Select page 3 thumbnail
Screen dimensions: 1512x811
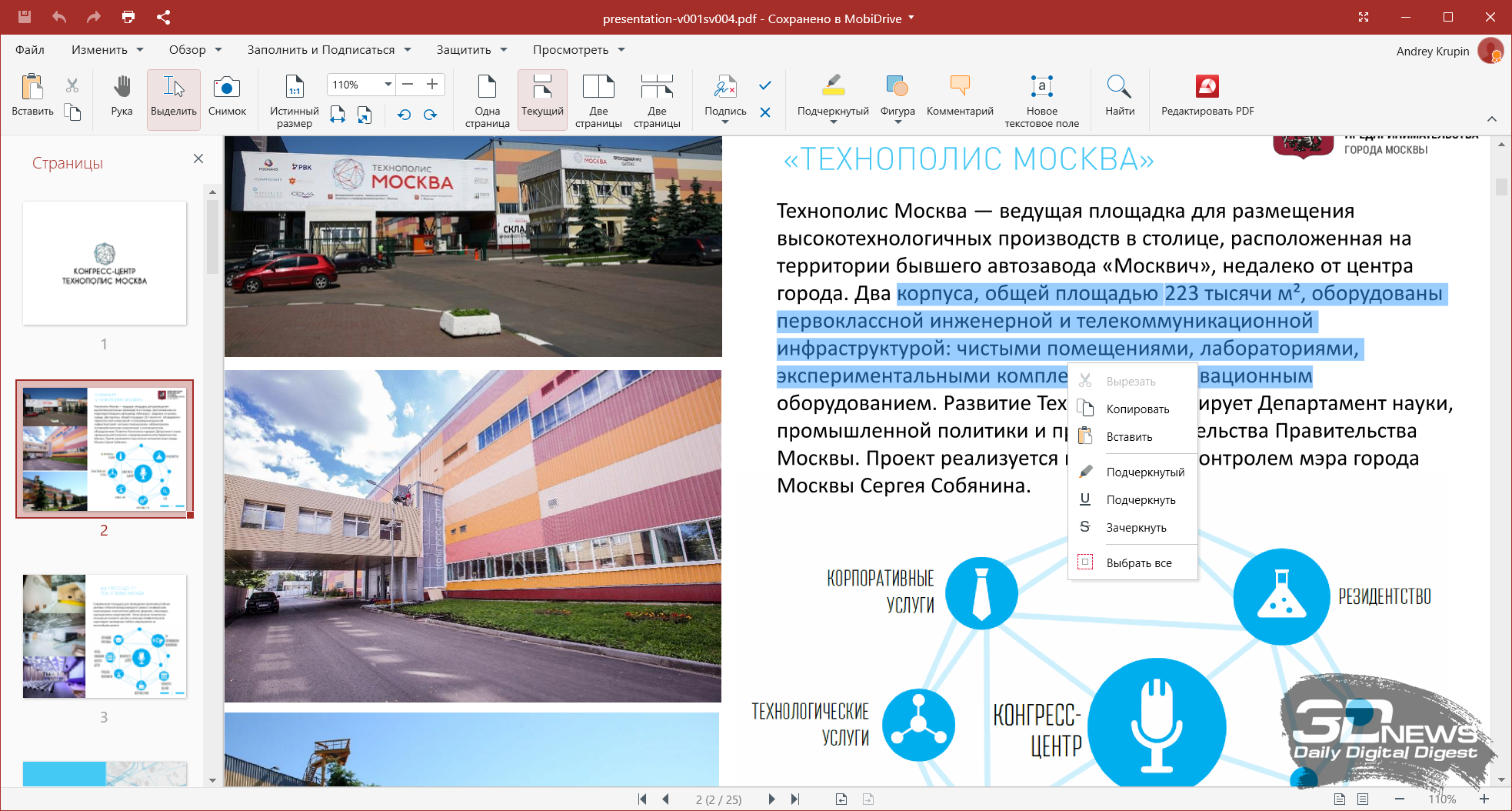pyautogui.click(x=105, y=636)
